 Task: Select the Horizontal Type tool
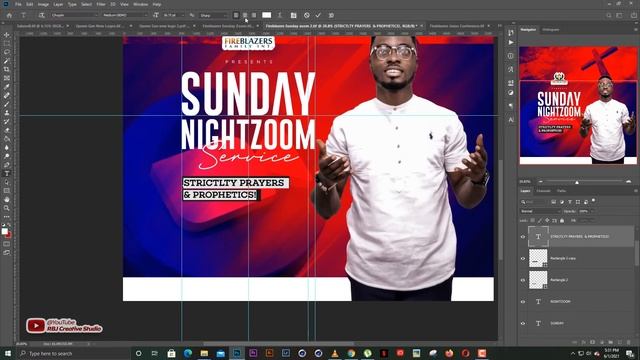[7, 173]
